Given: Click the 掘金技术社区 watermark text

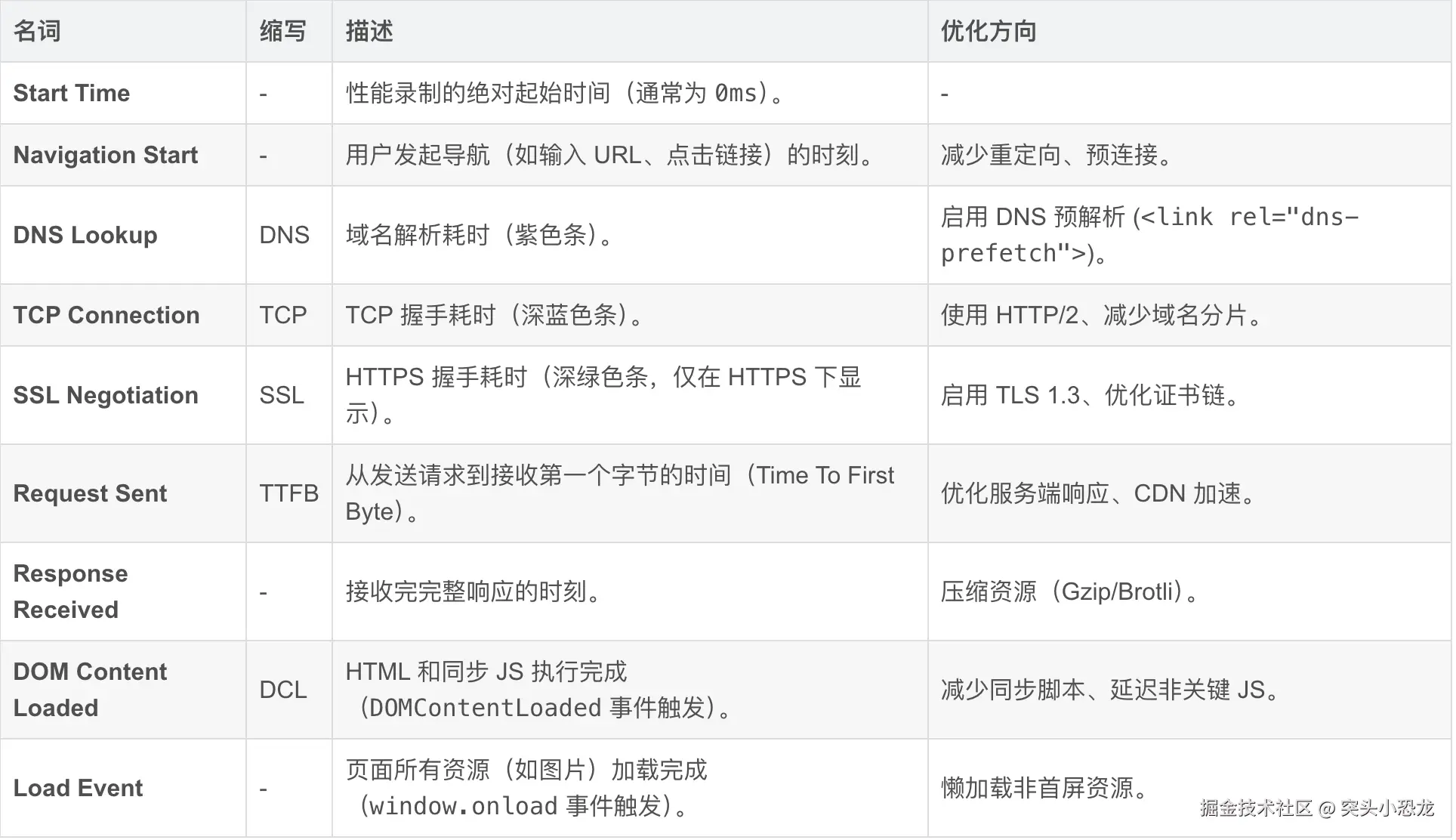Looking at the screenshot, I should click(1256, 808).
